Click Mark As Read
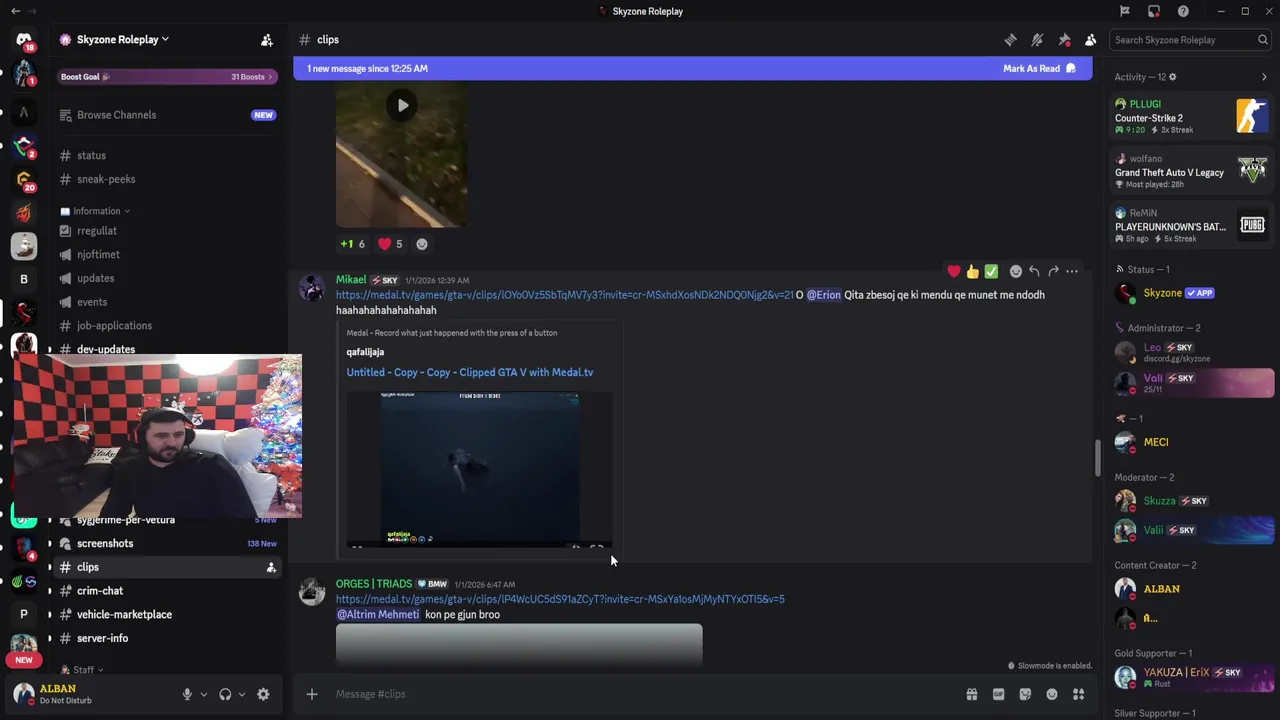 pyautogui.click(x=1039, y=69)
